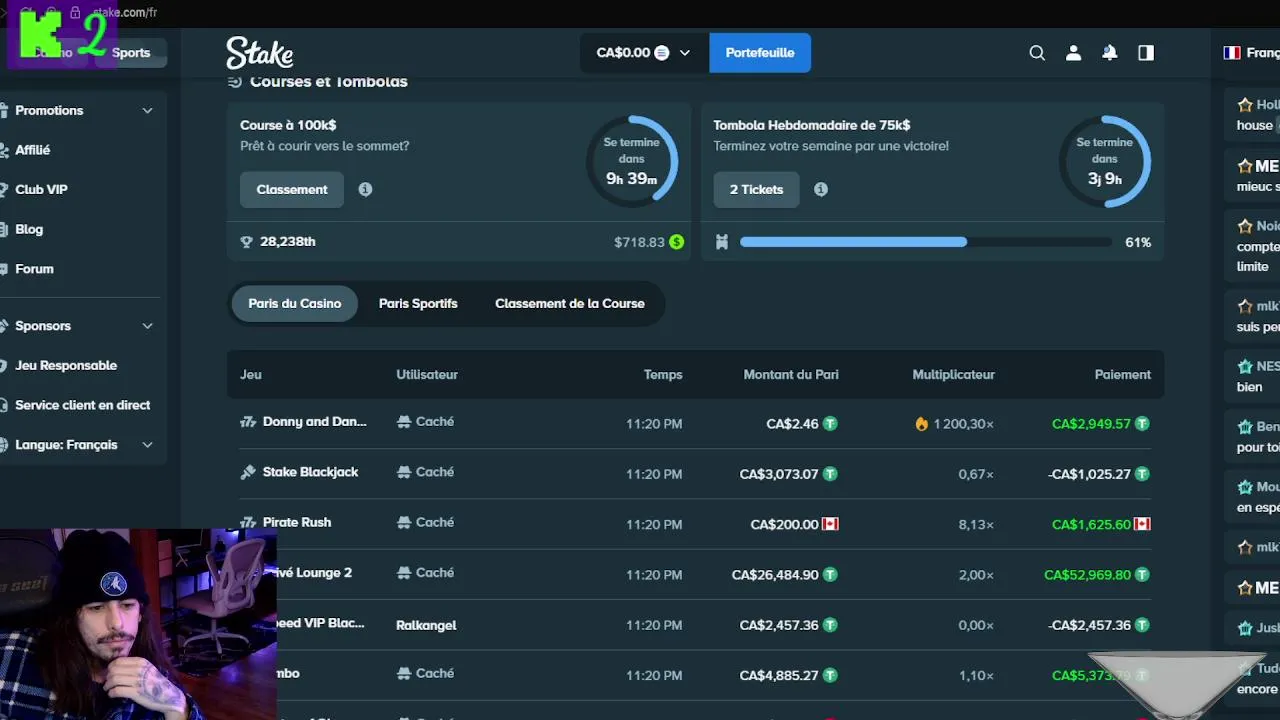The height and width of the screenshot is (720, 1280).
Task: Click the Stake logo
Action: [x=260, y=52]
